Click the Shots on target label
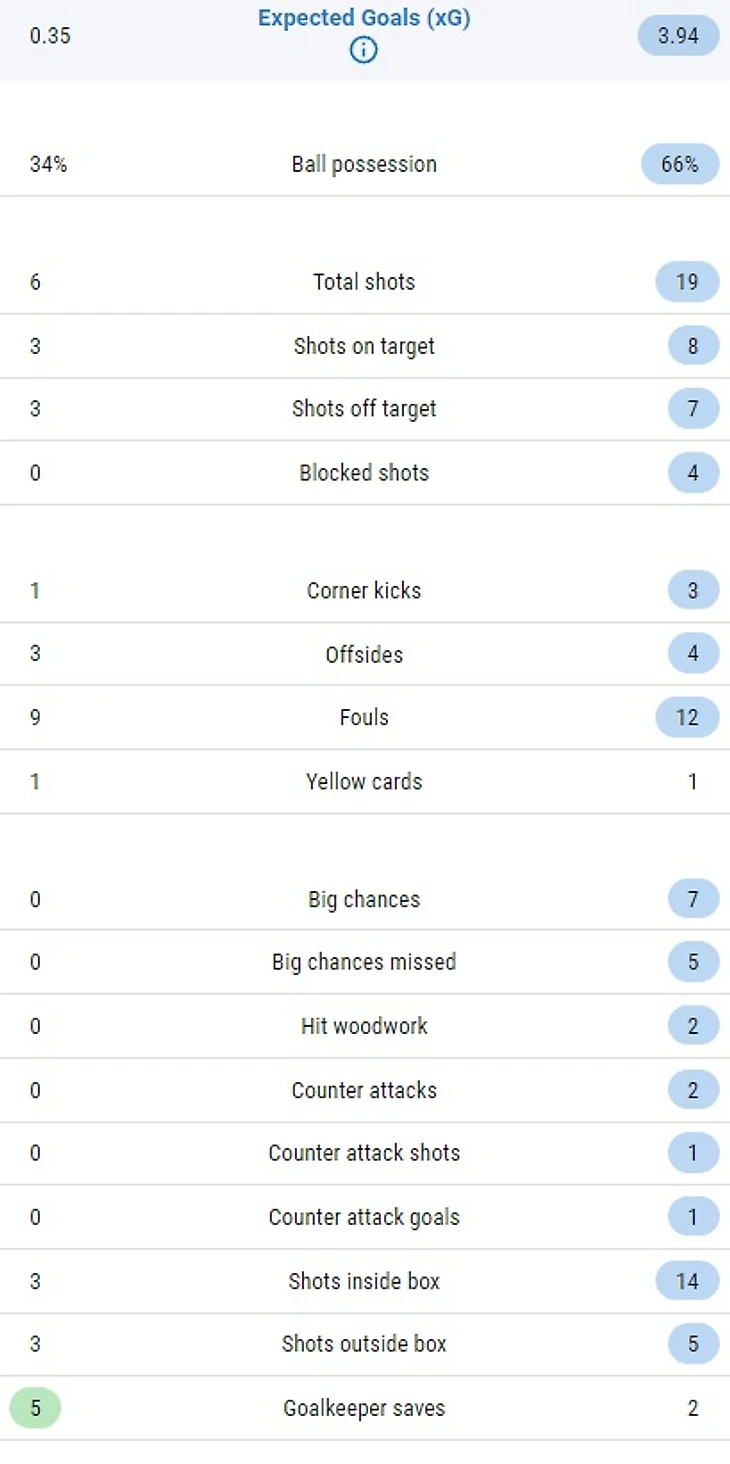Screen dimensions: 730x1464 click(x=364, y=346)
